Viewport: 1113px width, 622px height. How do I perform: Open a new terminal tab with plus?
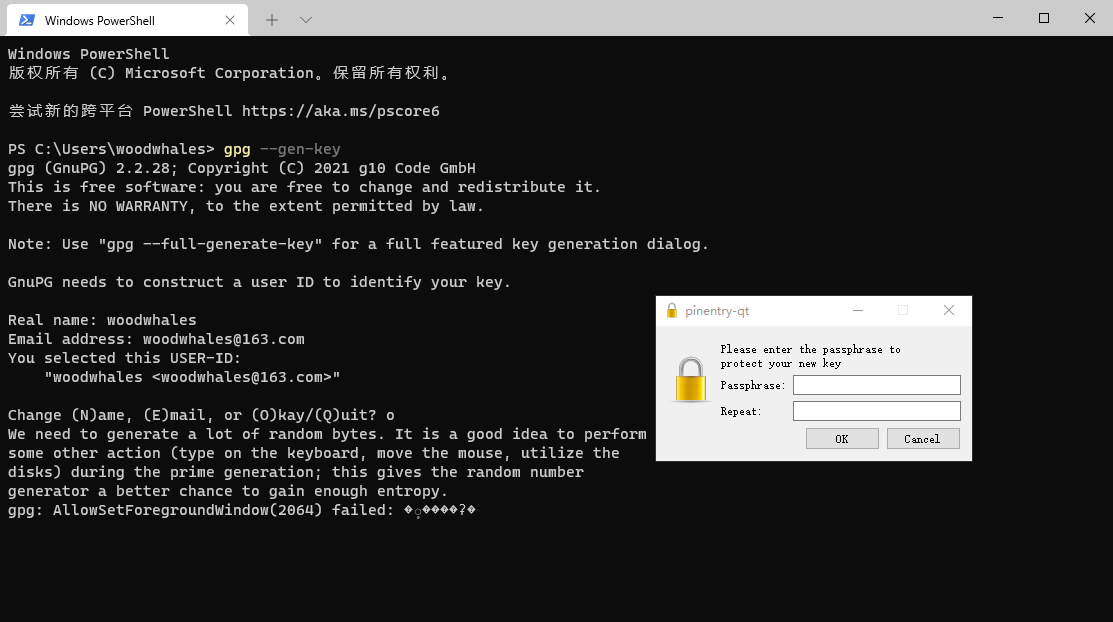pyautogui.click(x=272, y=20)
